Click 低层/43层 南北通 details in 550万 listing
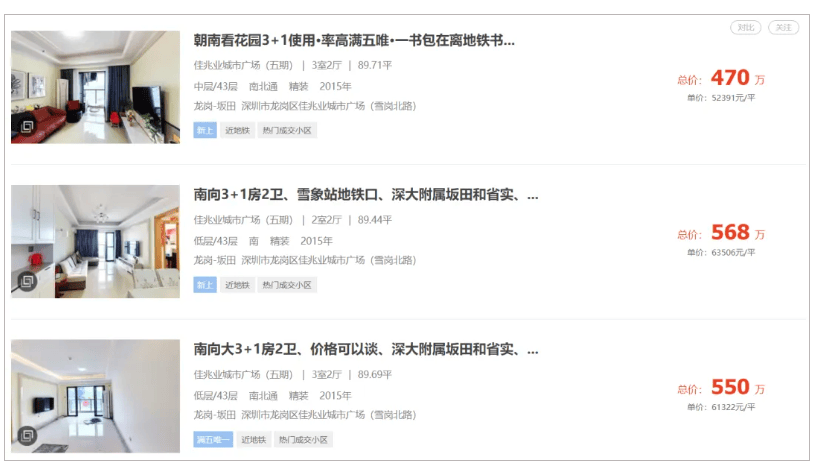The image size is (821, 470). click(x=272, y=396)
